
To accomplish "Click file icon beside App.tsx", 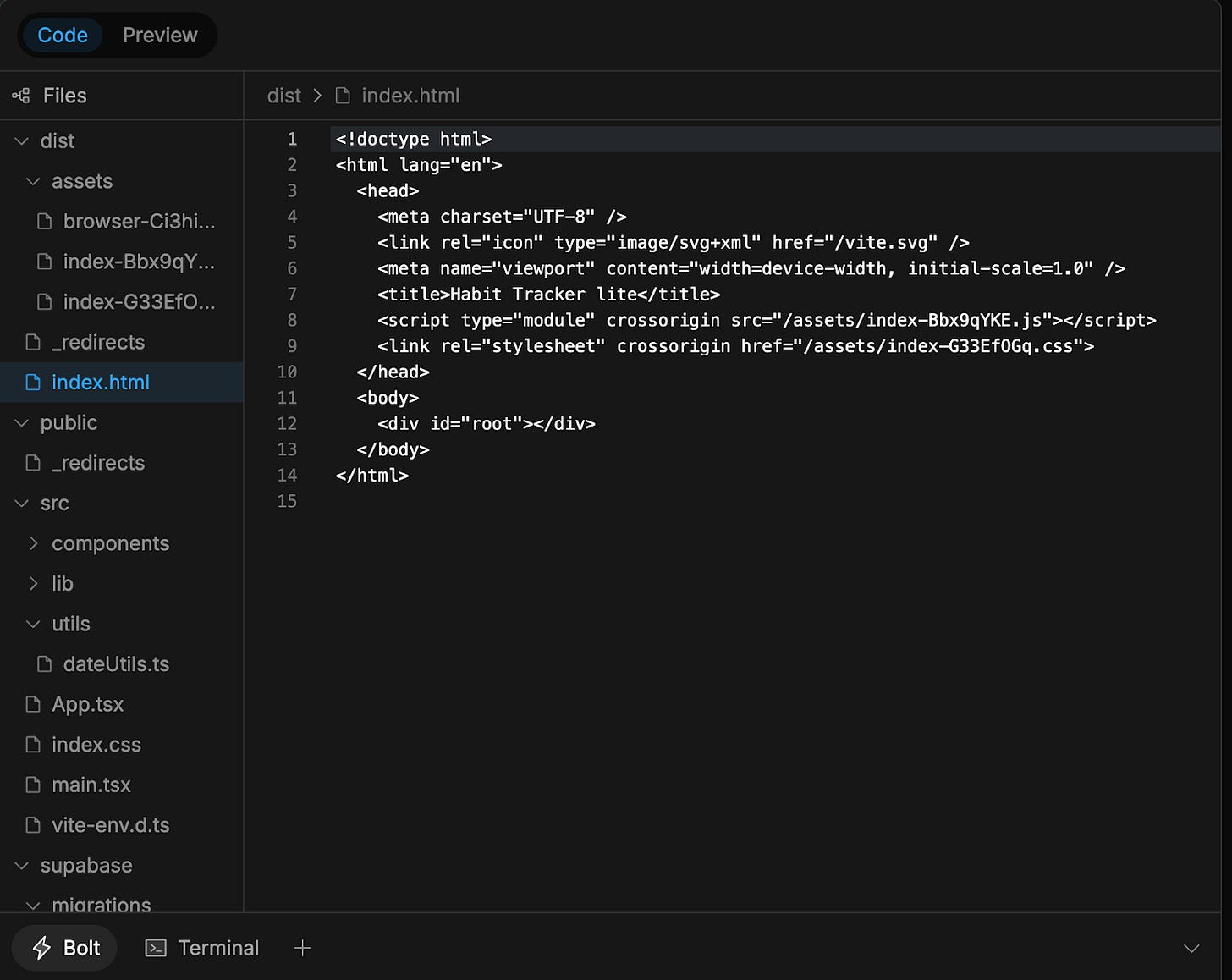I will (x=33, y=704).
